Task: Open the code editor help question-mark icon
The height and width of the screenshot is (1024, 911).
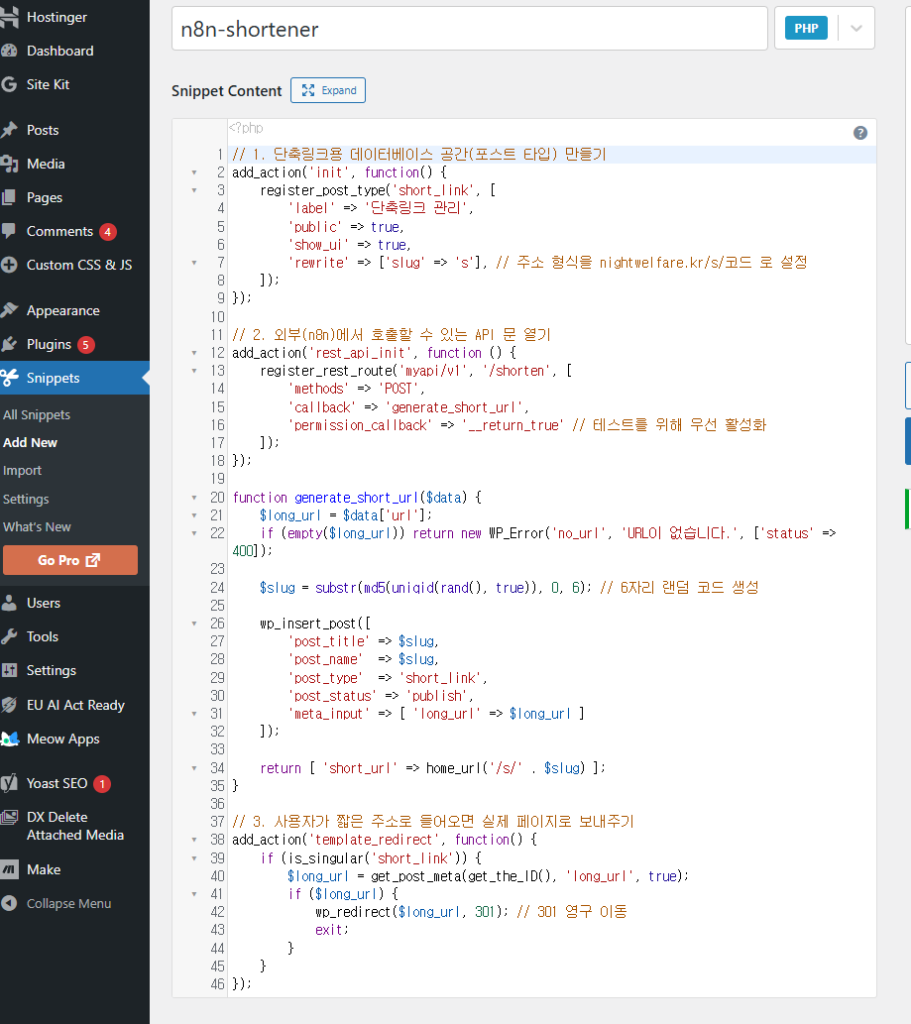Action: point(860,133)
